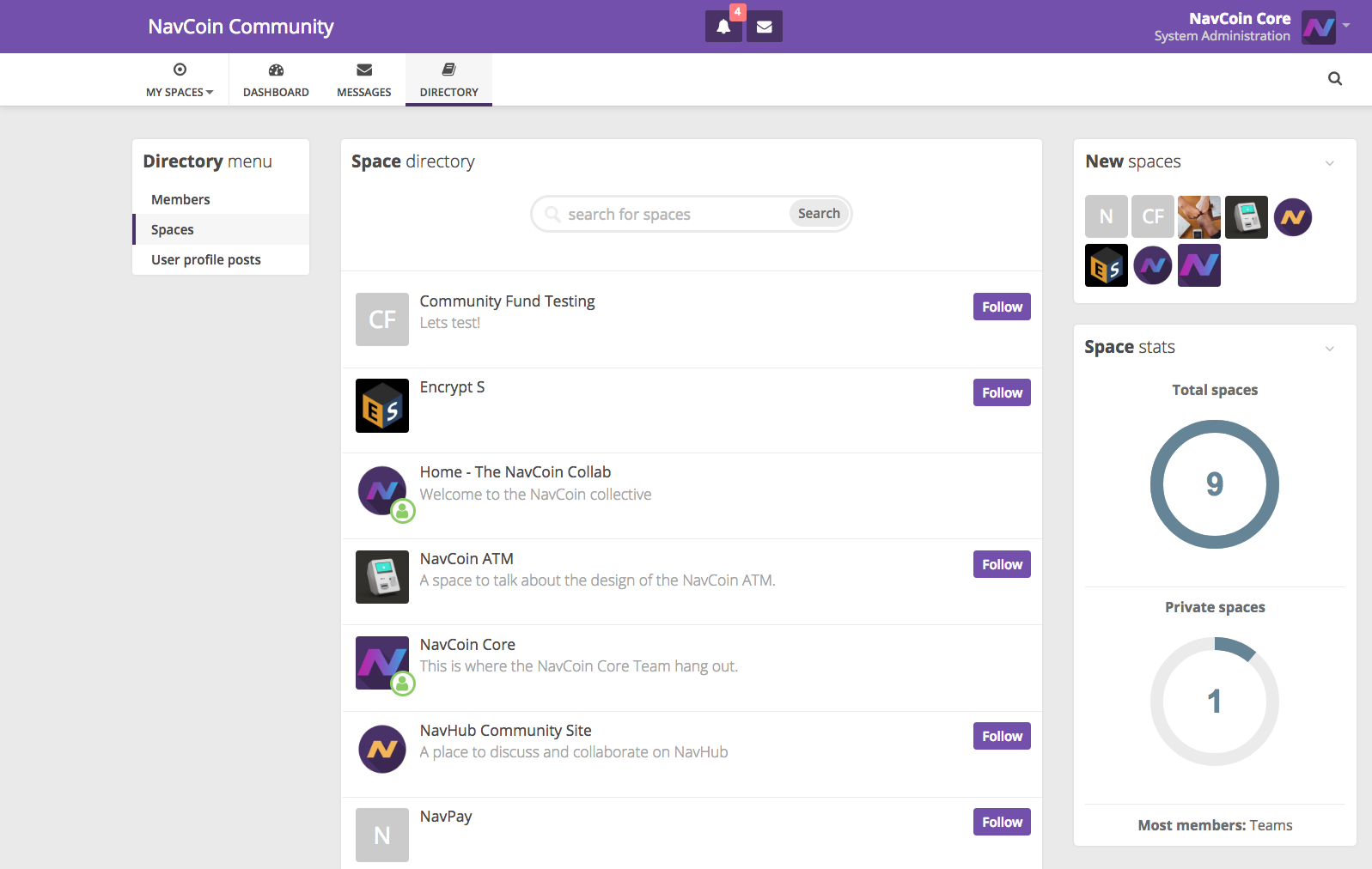
Task: Open the NavPay space link
Action: [446, 817]
